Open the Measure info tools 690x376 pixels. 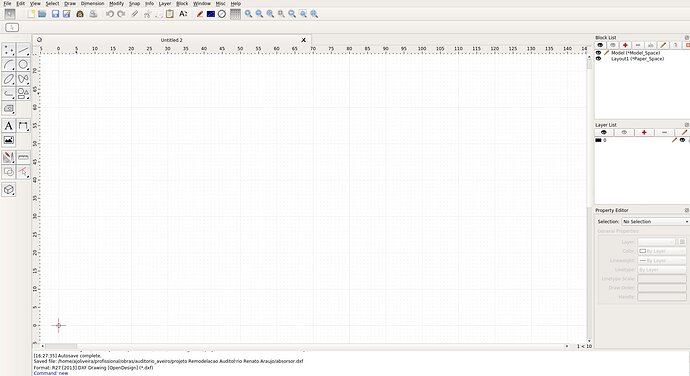tap(23, 157)
